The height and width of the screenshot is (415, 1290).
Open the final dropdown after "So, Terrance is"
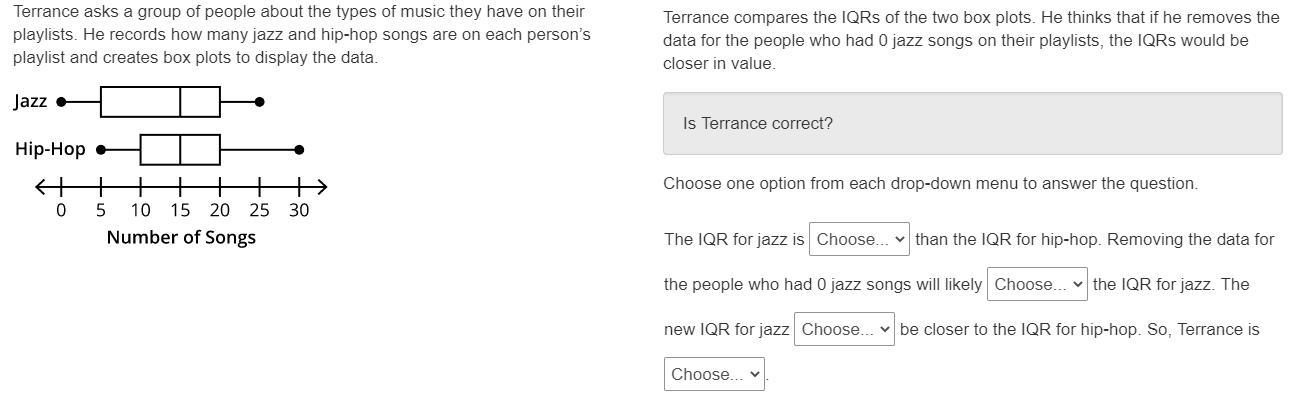click(x=714, y=374)
